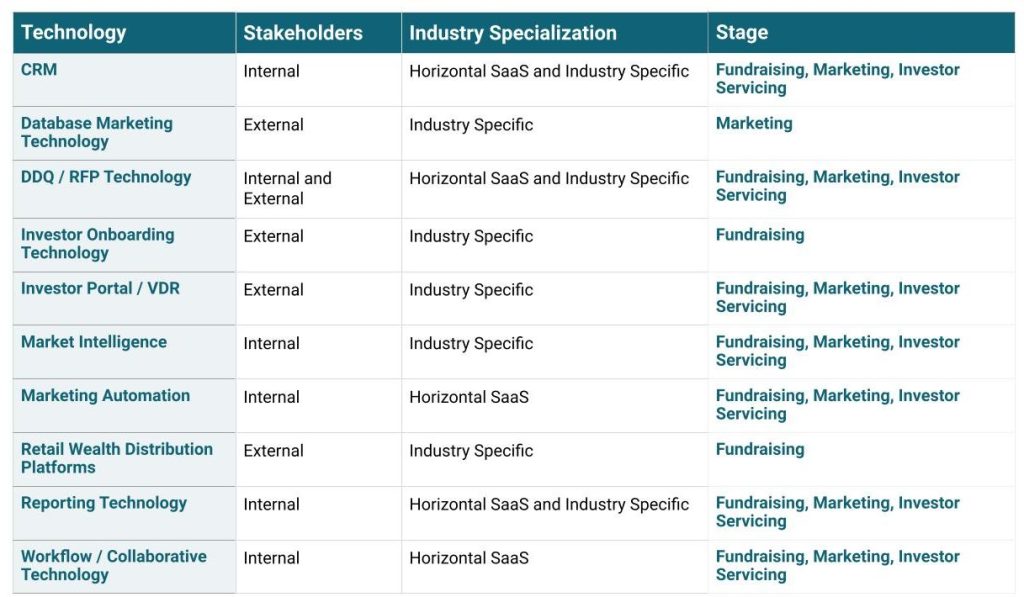
Task: Click the Technology column header
Action: tap(73, 32)
